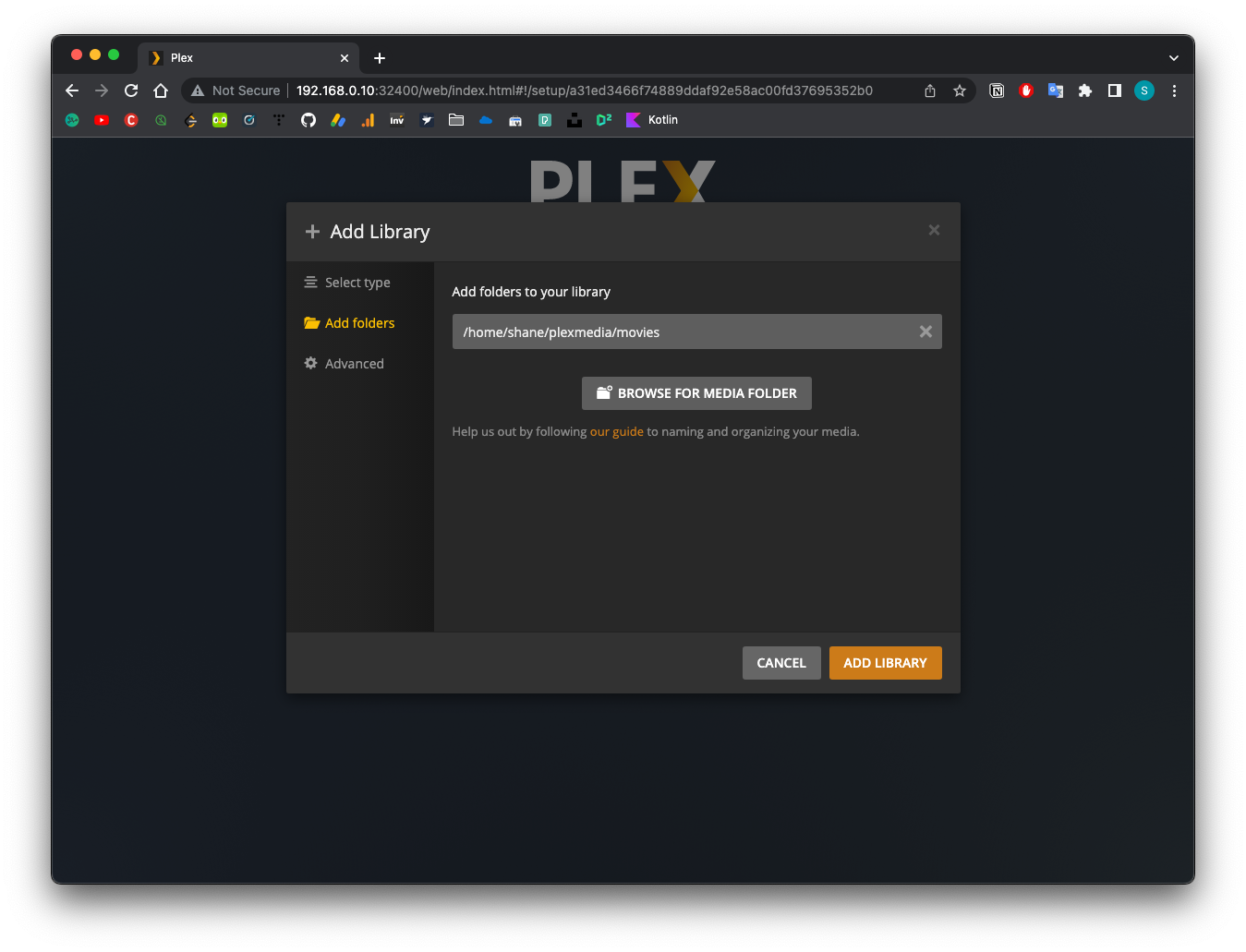Viewport: 1246px width, 952px height.
Task: Open the green circle first bookmark
Action: coord(72,120)
